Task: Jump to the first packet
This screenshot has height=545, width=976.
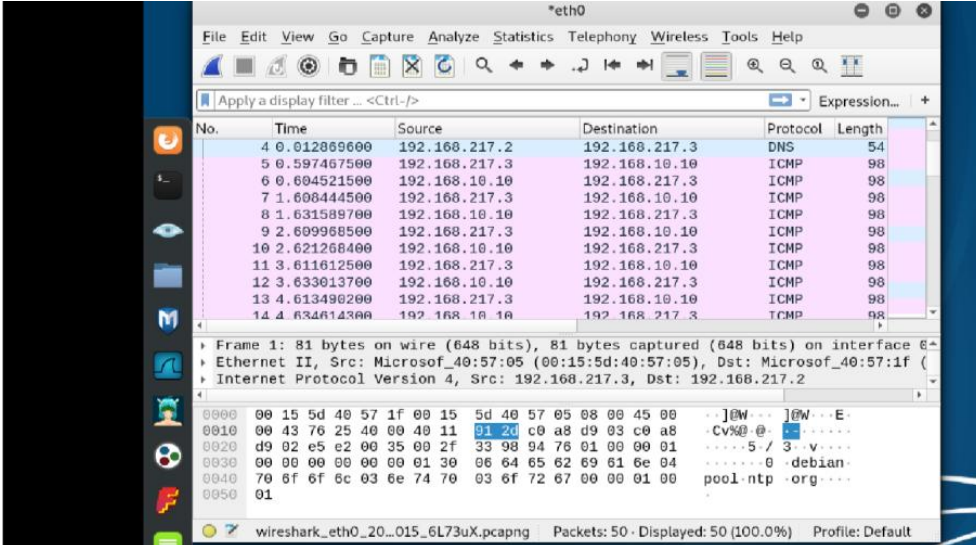Action: 613,66
